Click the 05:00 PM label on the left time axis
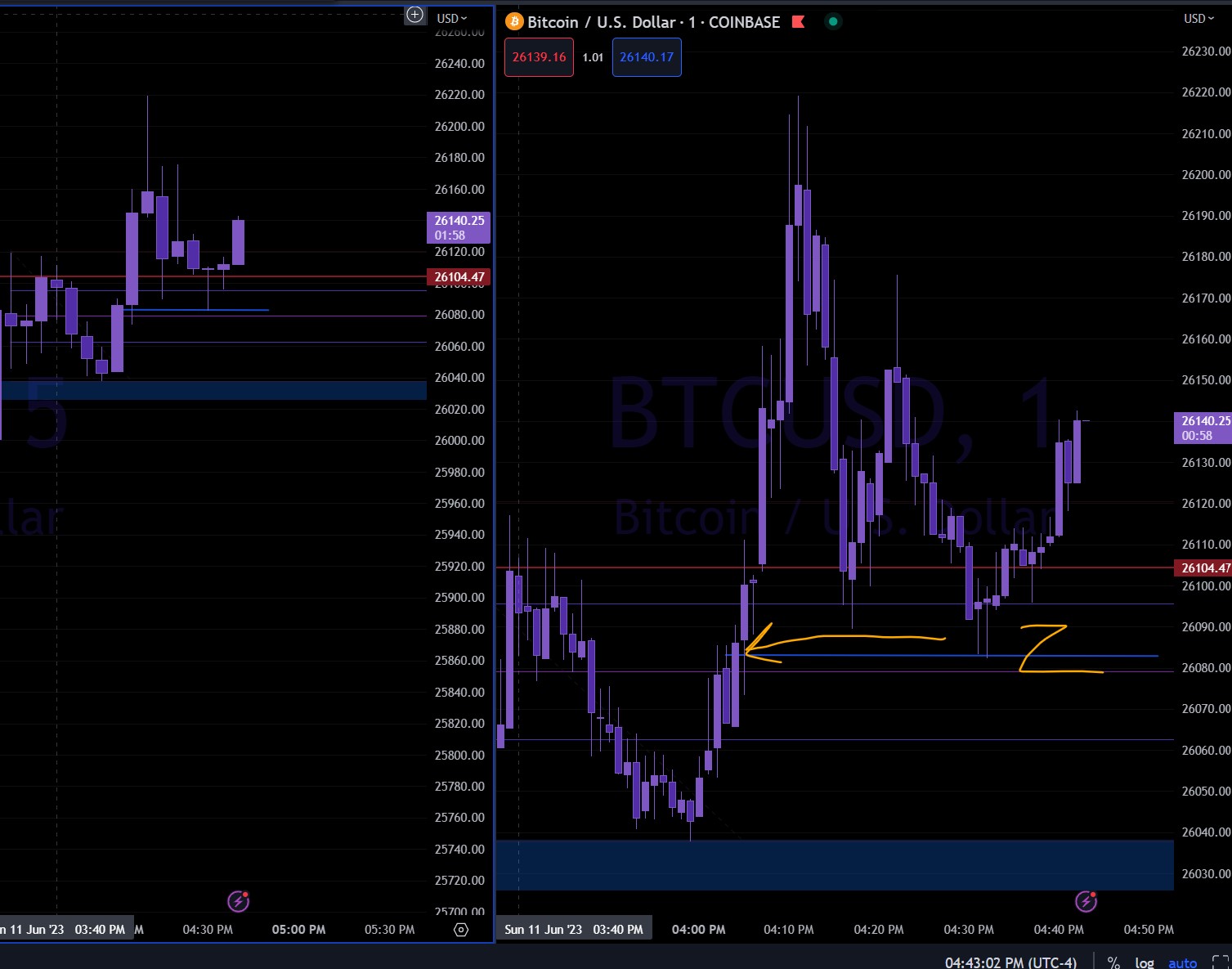 point(298,929)
